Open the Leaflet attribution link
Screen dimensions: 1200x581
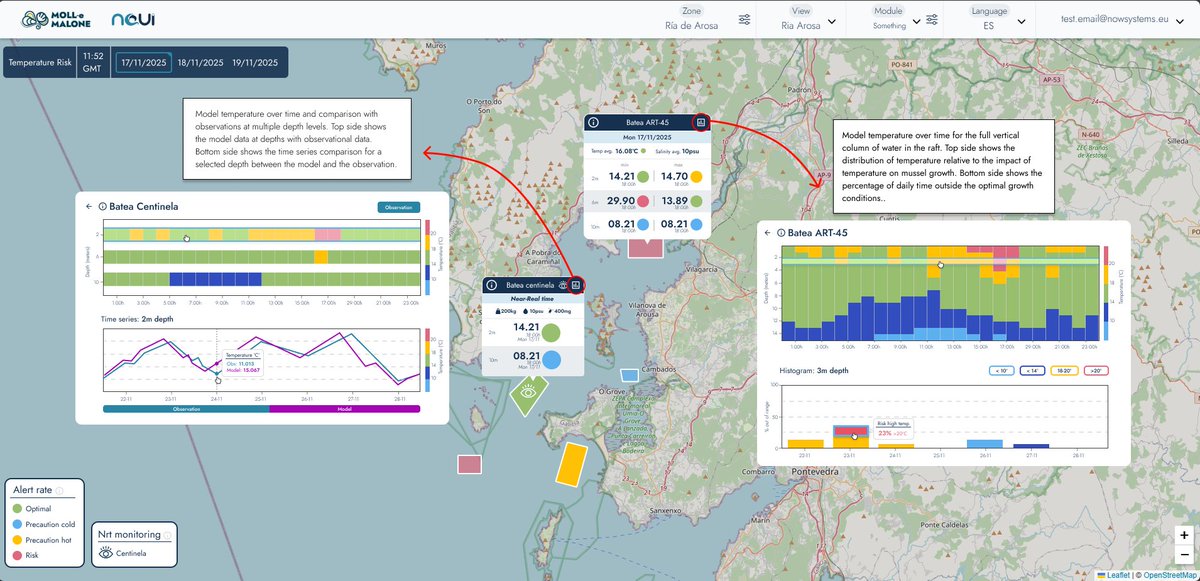(x=1118, y=574)
